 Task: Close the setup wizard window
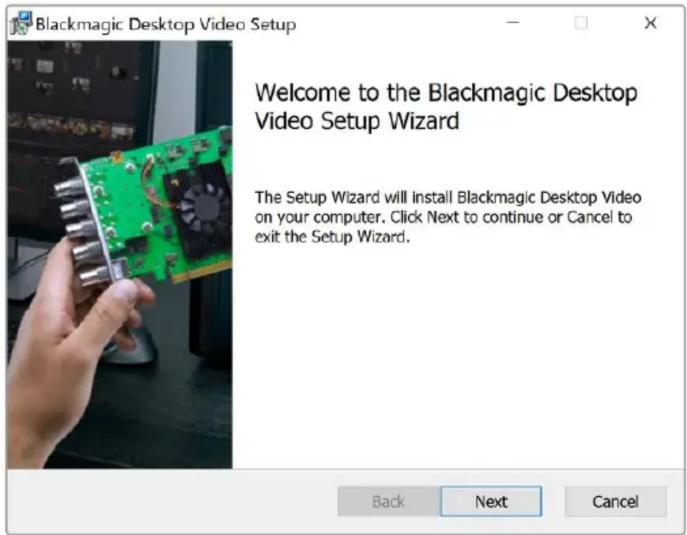651,23
